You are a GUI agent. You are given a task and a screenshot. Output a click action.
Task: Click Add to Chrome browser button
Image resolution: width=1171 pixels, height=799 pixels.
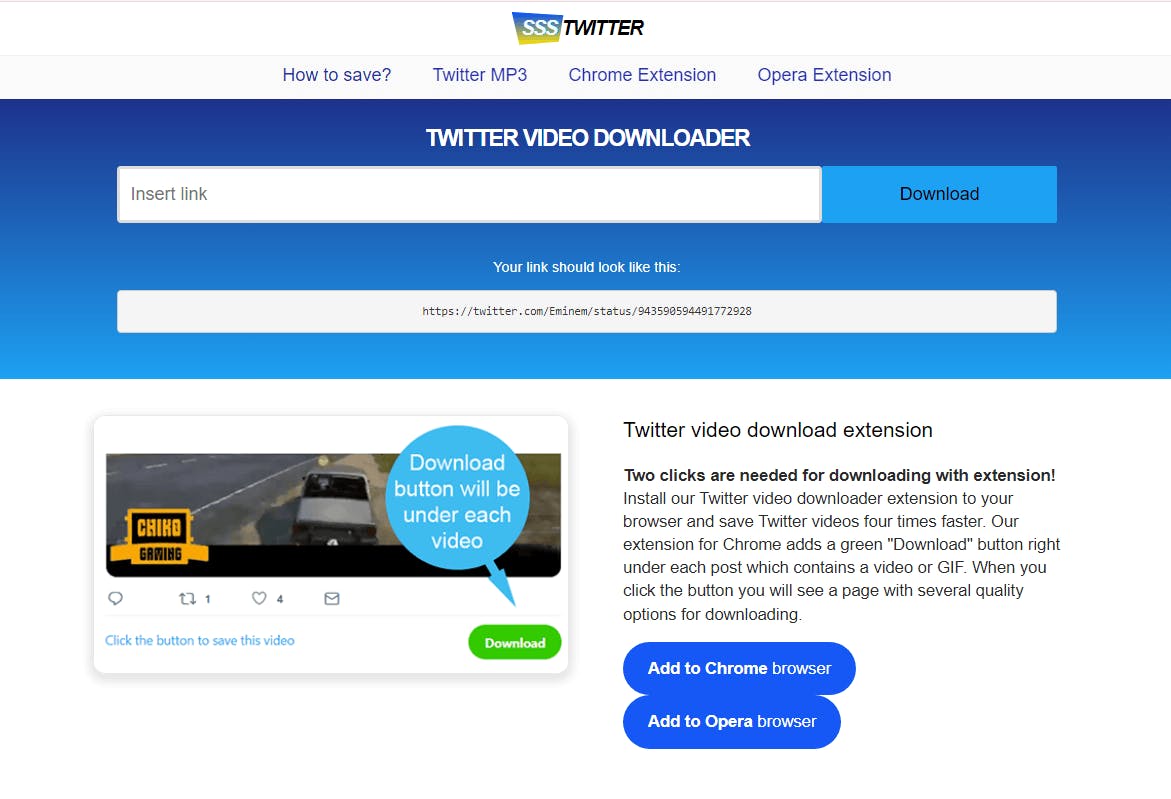739,668
